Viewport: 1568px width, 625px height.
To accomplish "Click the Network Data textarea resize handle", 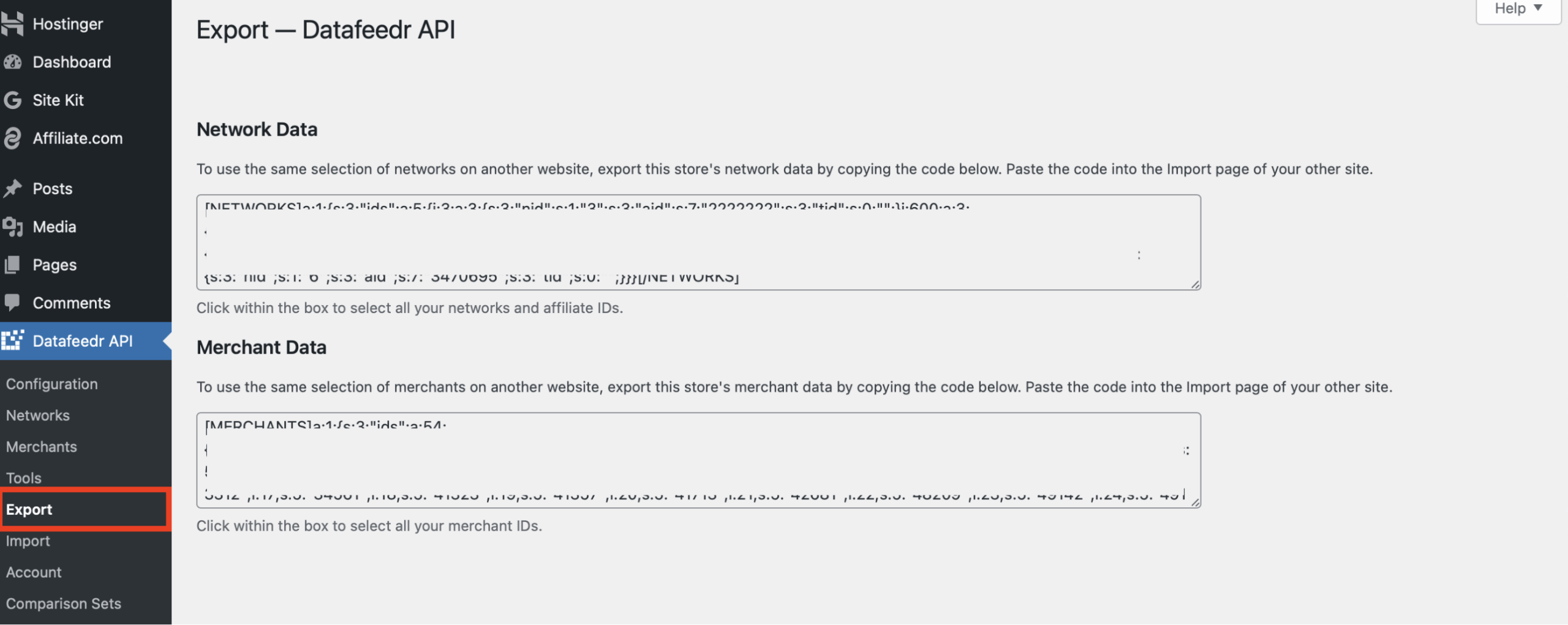I will (1195, 284).
